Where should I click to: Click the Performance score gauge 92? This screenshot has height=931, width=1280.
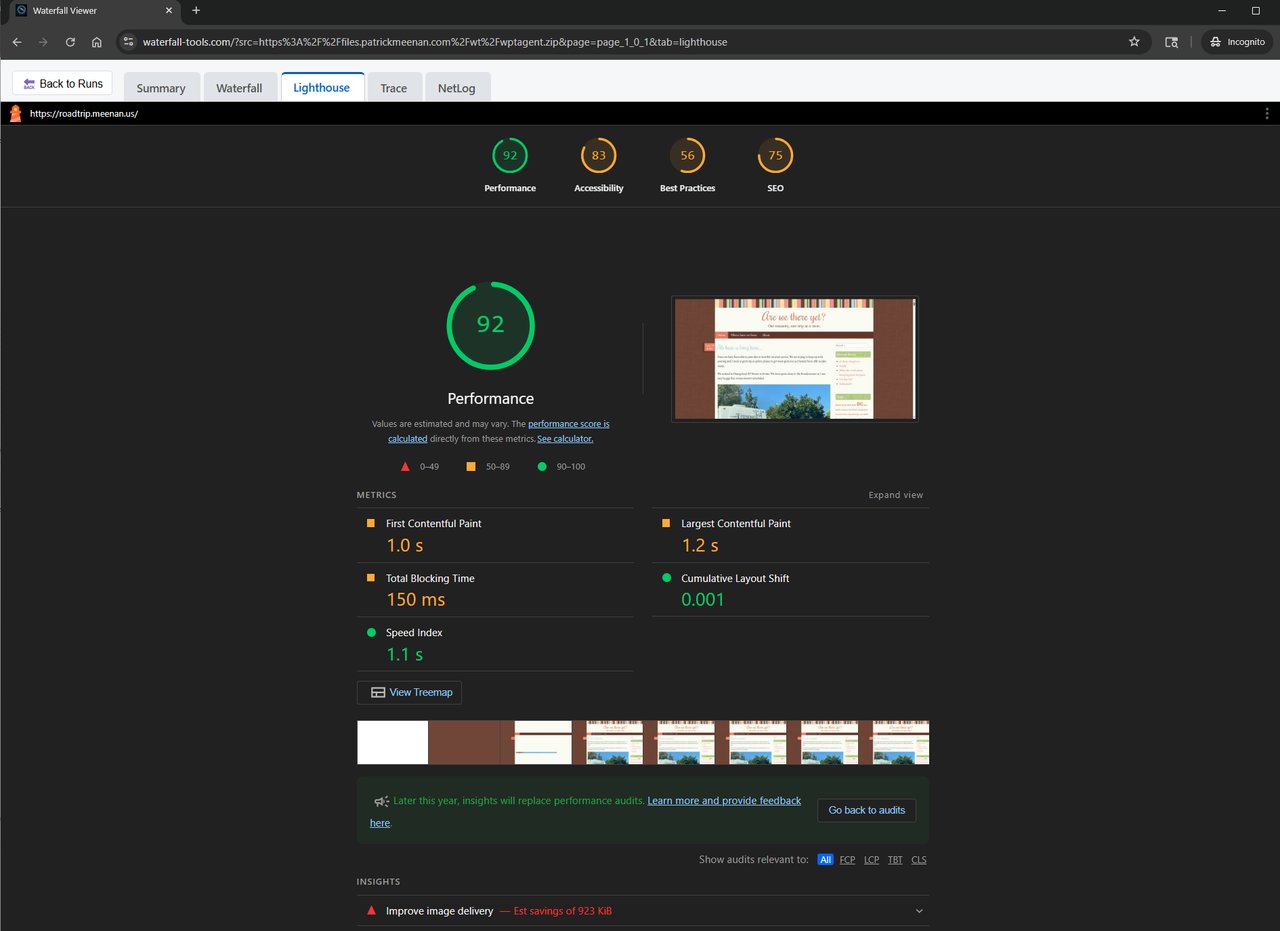[x=510, y=156]
